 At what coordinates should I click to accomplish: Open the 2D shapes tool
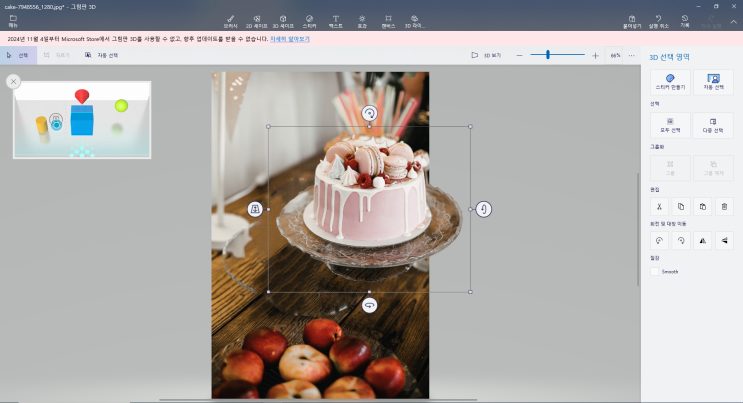point(257,20)
